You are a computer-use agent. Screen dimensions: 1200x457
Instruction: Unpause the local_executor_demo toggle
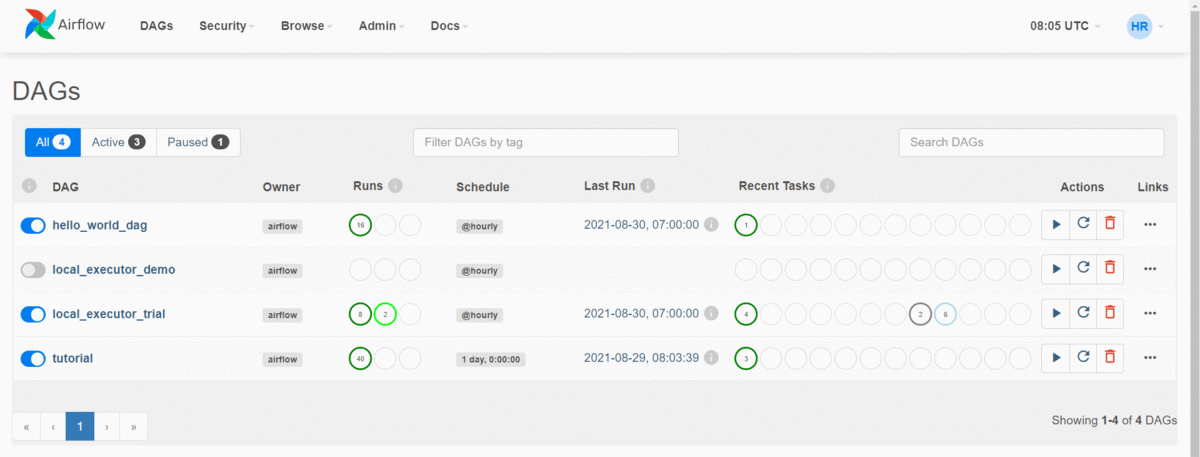[33, 270]
